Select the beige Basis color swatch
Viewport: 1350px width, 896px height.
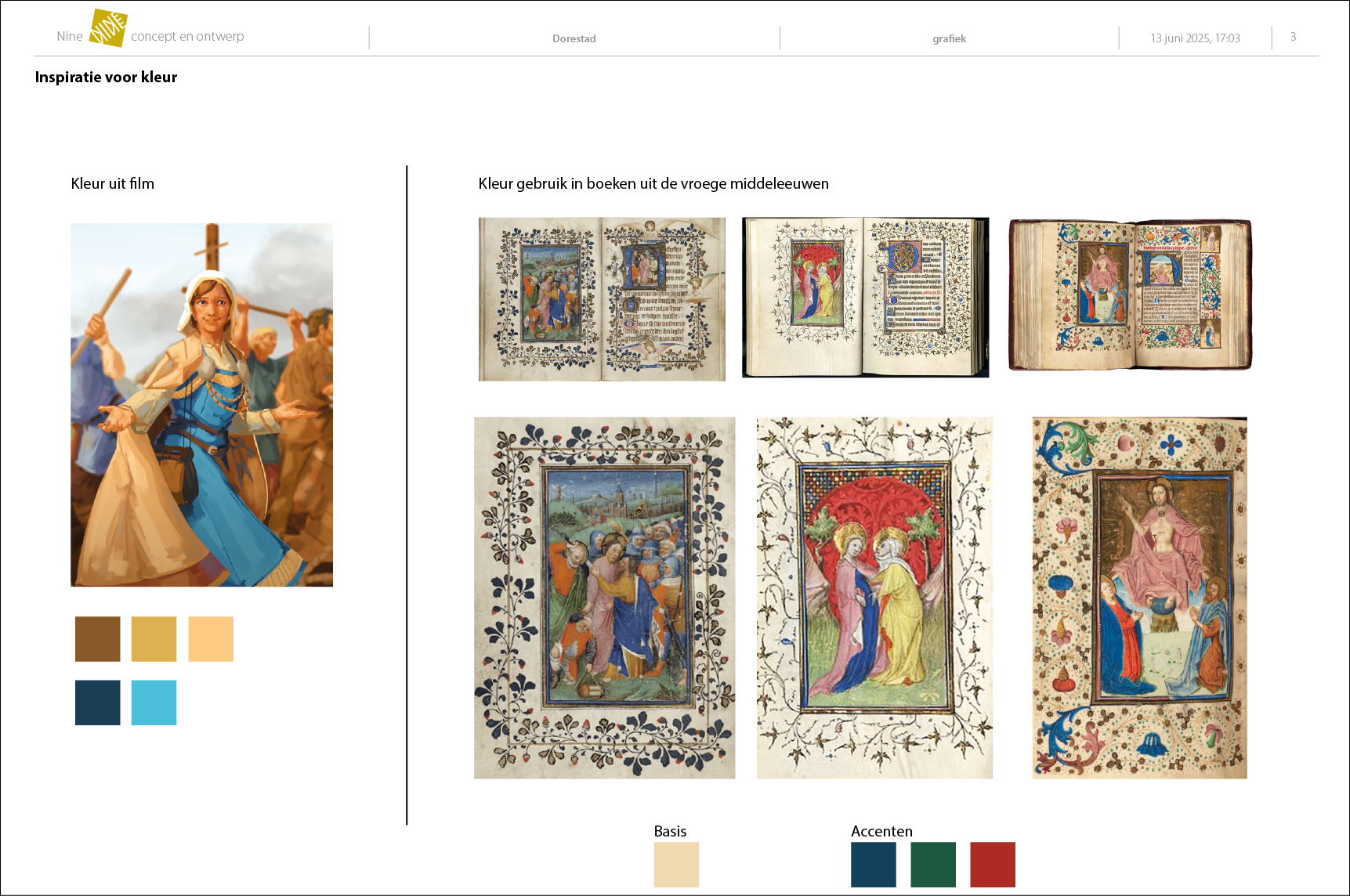click(x=676, y=865)
